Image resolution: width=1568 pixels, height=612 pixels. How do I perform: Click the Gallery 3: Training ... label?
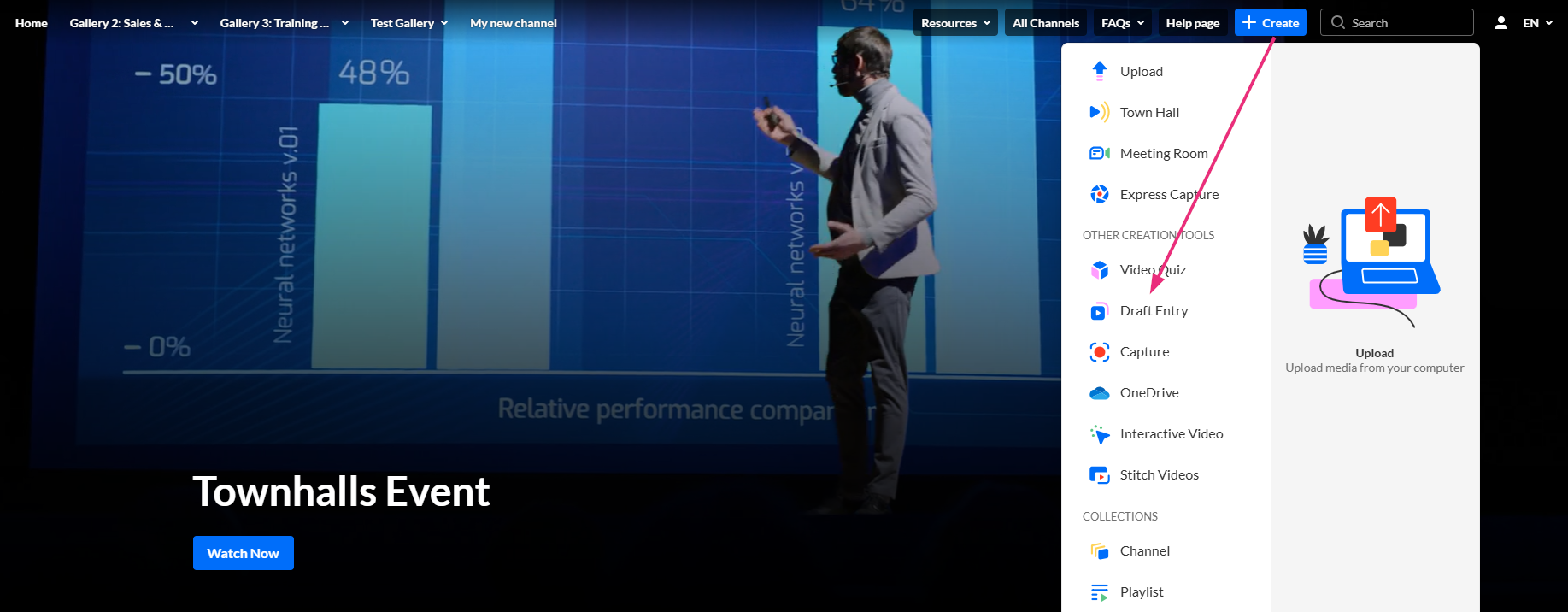[274, 23]
